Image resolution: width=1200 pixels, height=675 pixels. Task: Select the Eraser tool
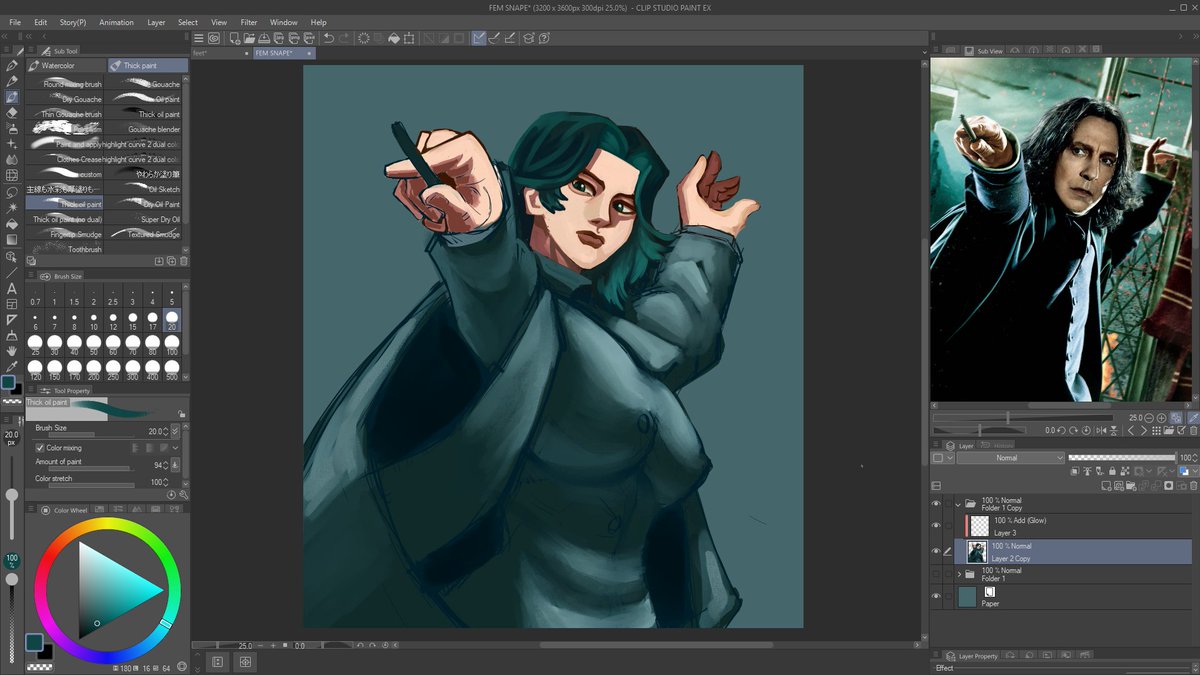11,113
